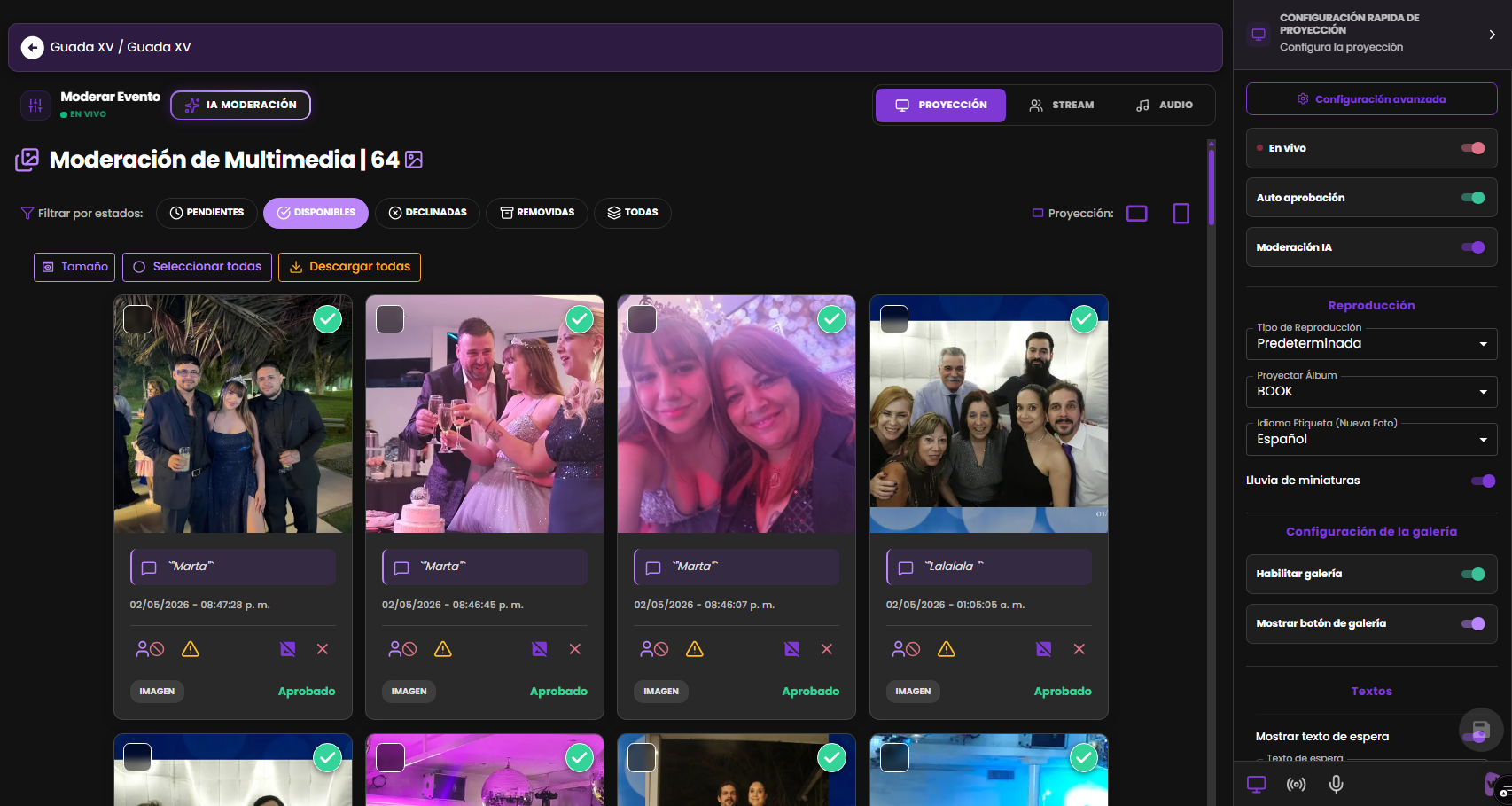
Task: Click the "Lalalala" comment field
Action: [x=989, y=567]
